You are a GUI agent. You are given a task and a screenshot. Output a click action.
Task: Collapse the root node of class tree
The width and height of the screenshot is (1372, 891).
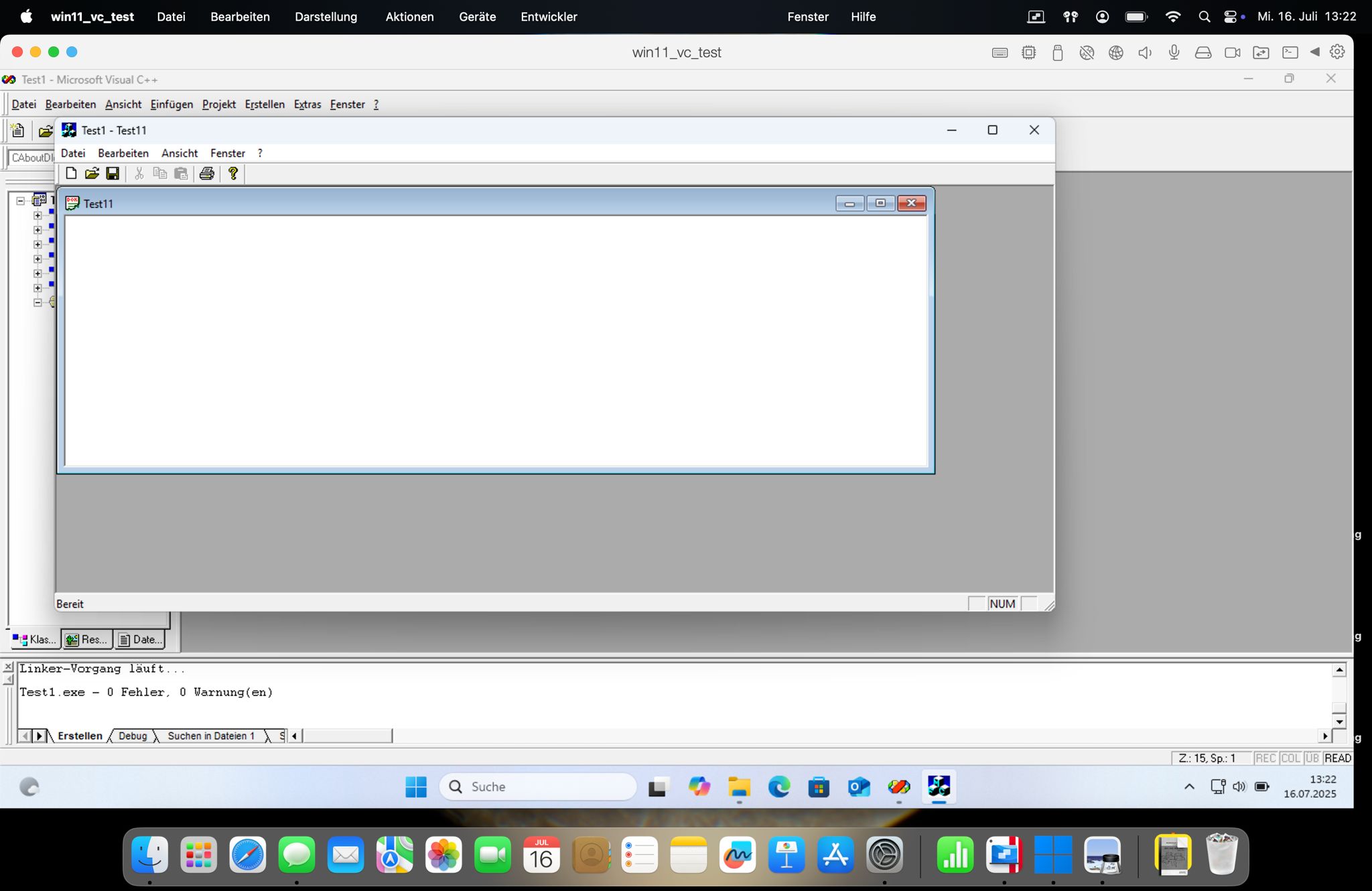point(21,200)
